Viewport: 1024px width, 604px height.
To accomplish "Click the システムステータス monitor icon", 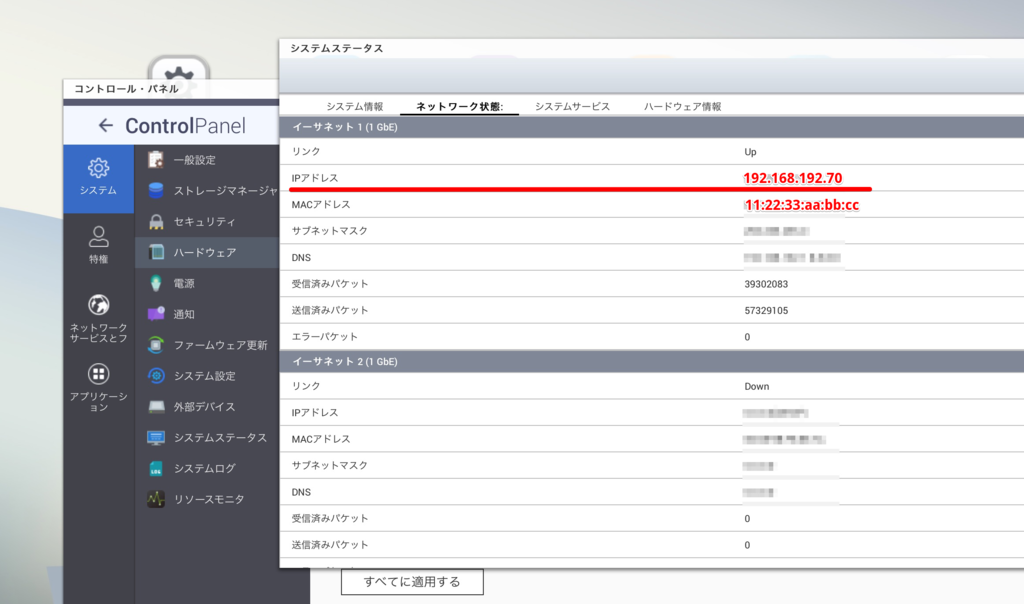I will (x=155, y=437).
